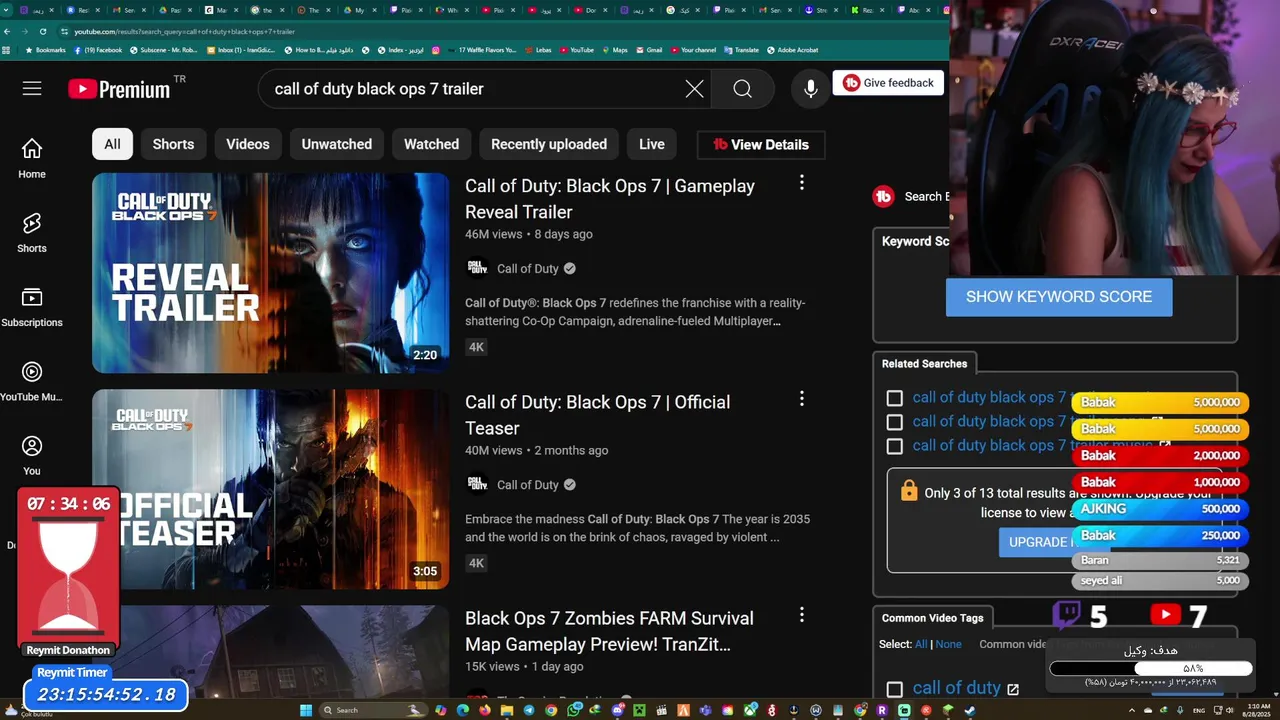Open Home in the sidebar
1280x720 pixels.
point(32,158)
